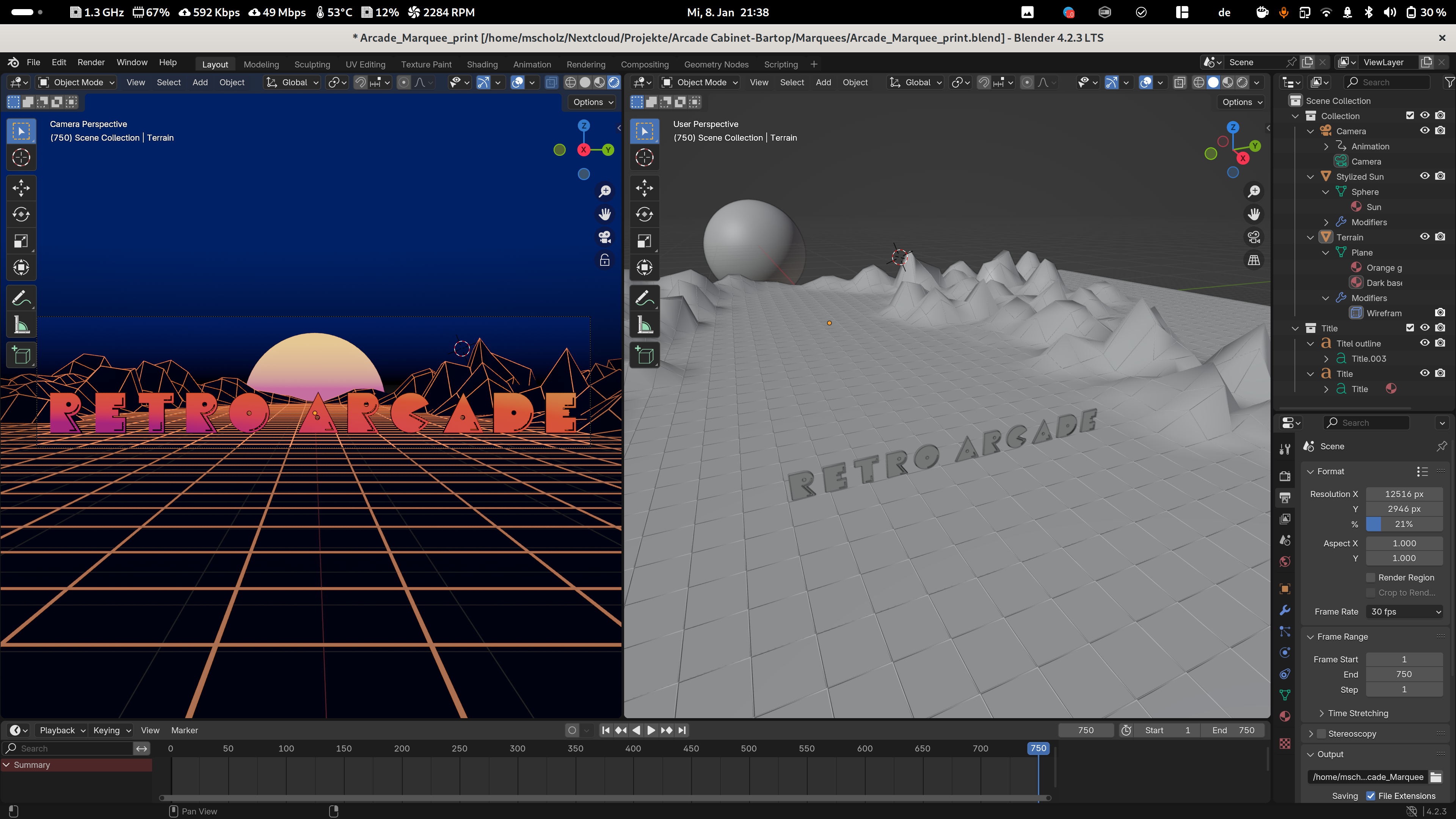Select the Add Cube tool in right viewport
Screen dimensions: 1456x819
click(644, 356)
